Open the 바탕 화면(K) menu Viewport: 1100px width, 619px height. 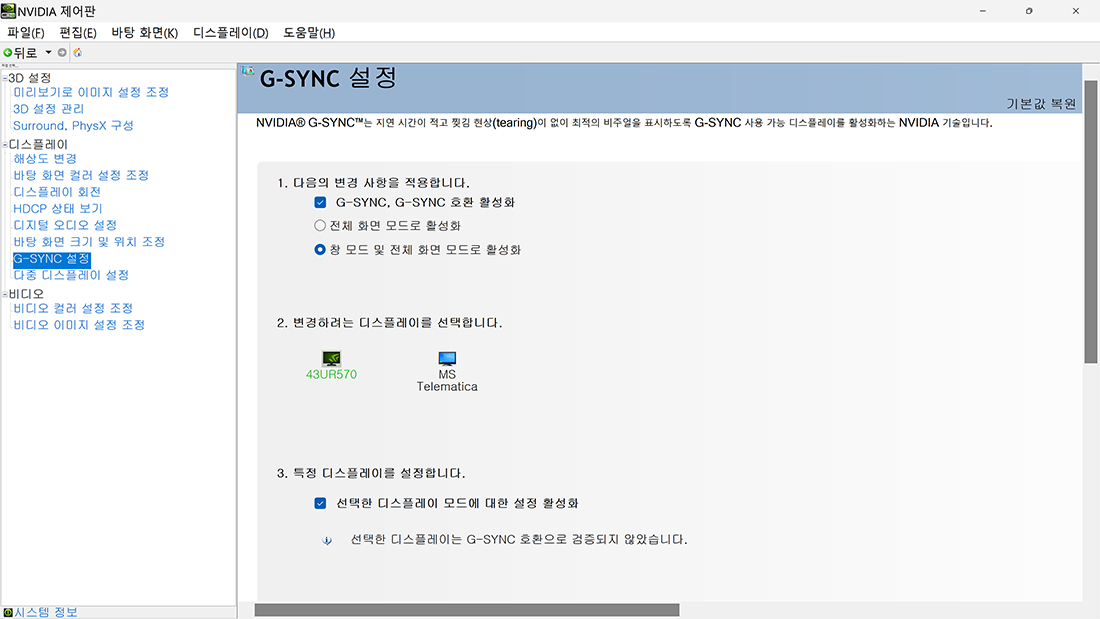145,33
